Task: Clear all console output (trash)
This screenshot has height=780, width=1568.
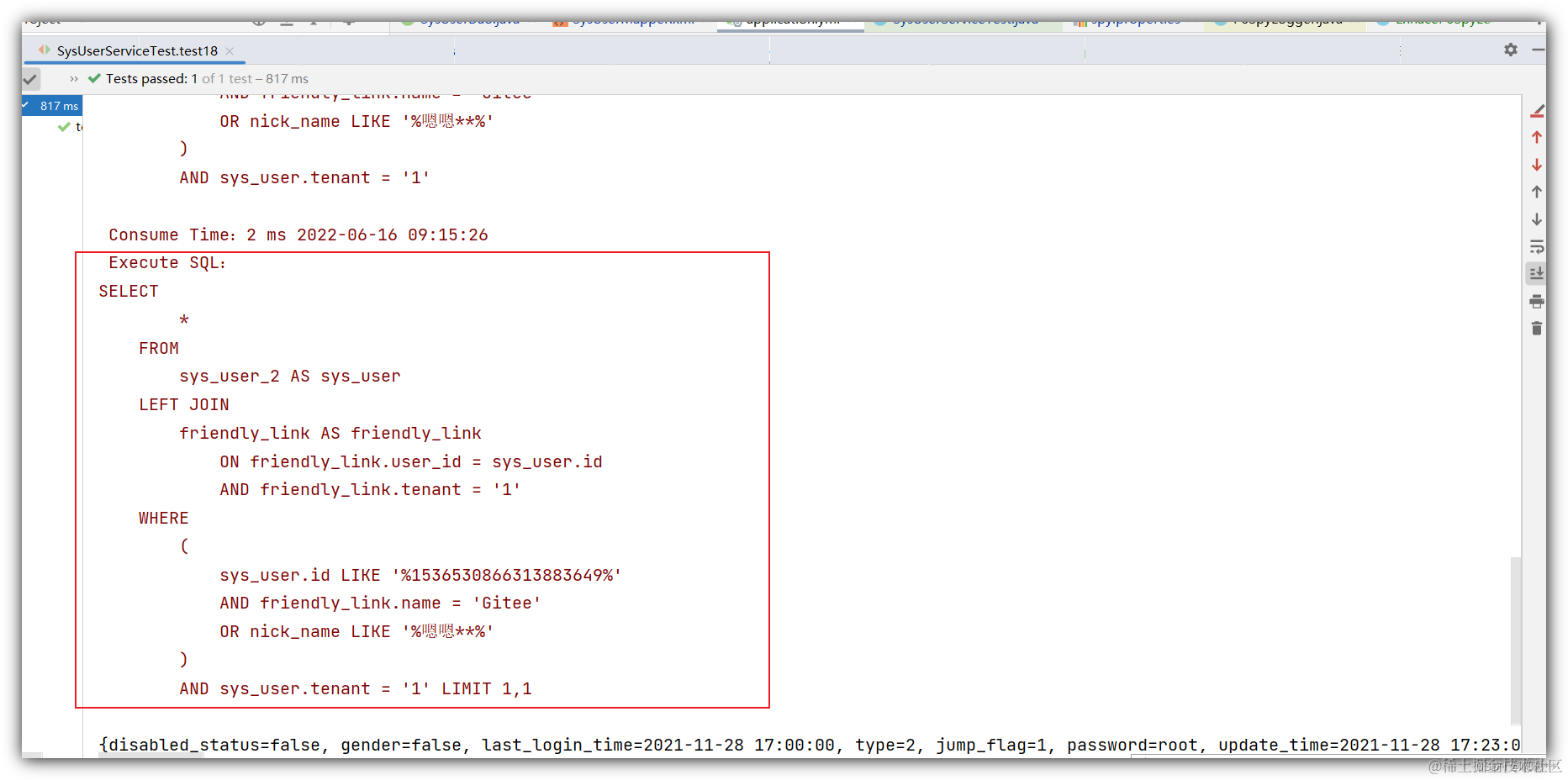Action: click(1537, 329)
